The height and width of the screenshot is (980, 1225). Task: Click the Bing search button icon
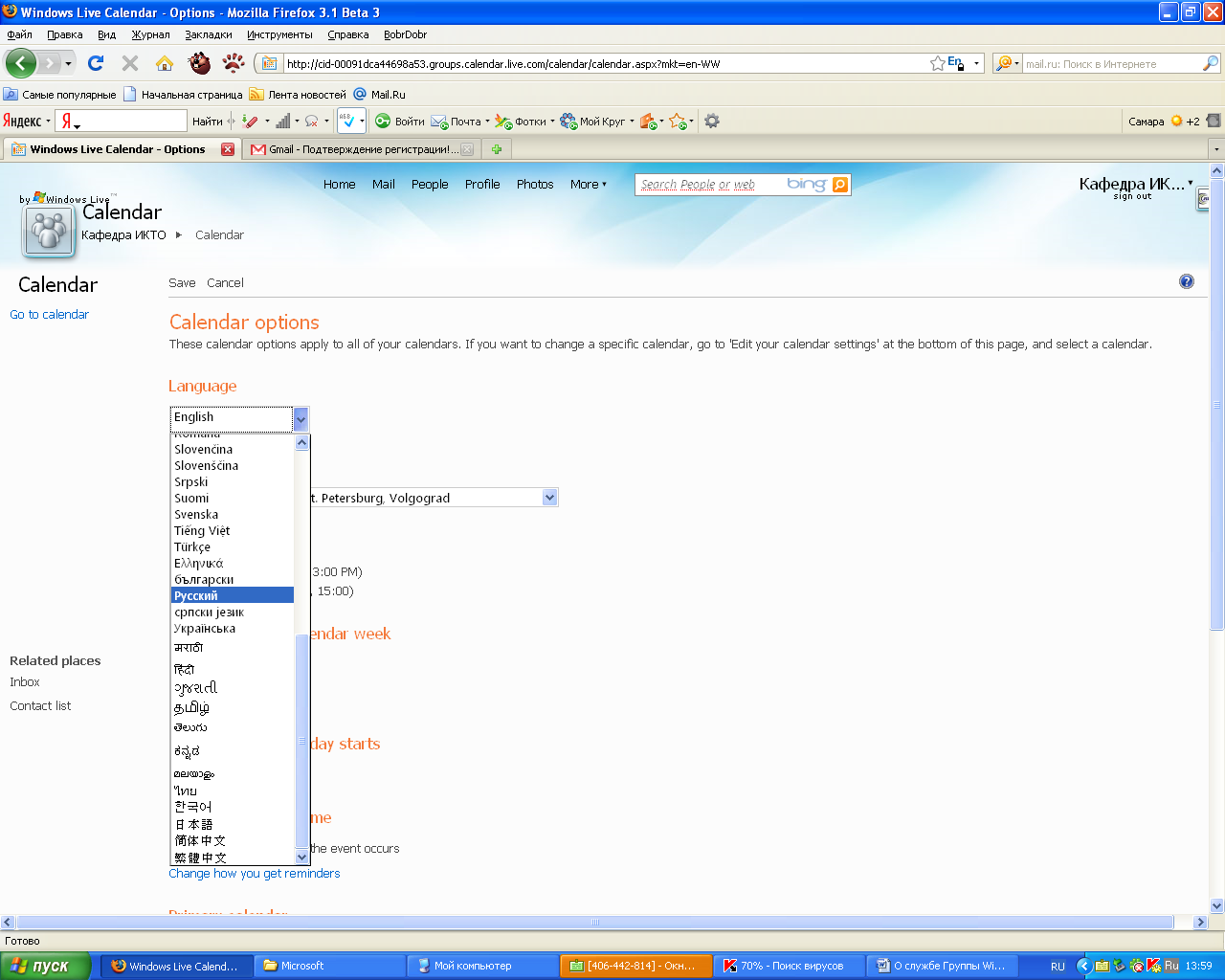[x=840, y=185]
